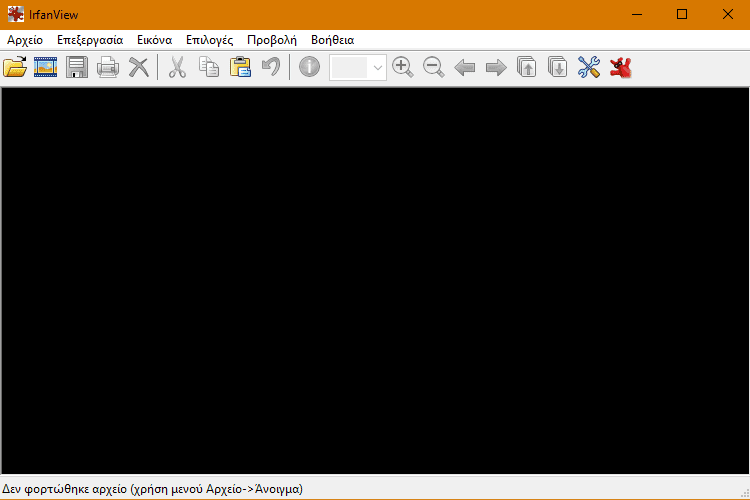Viewport: 750px width, 500px height.
Task: Open the Βοήθεια menu
Action: (332, 40)
